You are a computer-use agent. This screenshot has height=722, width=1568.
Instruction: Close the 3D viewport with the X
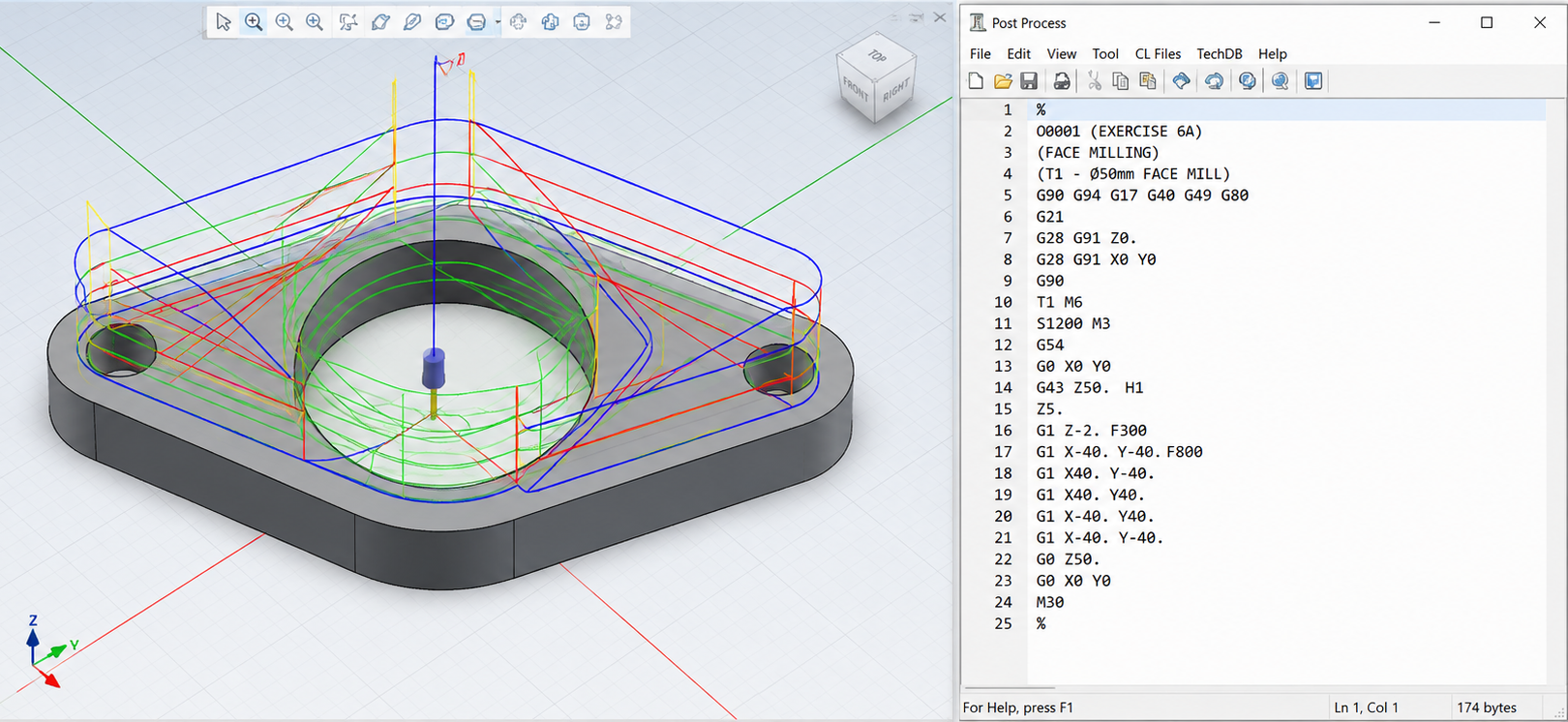click(x=940, y=17)
